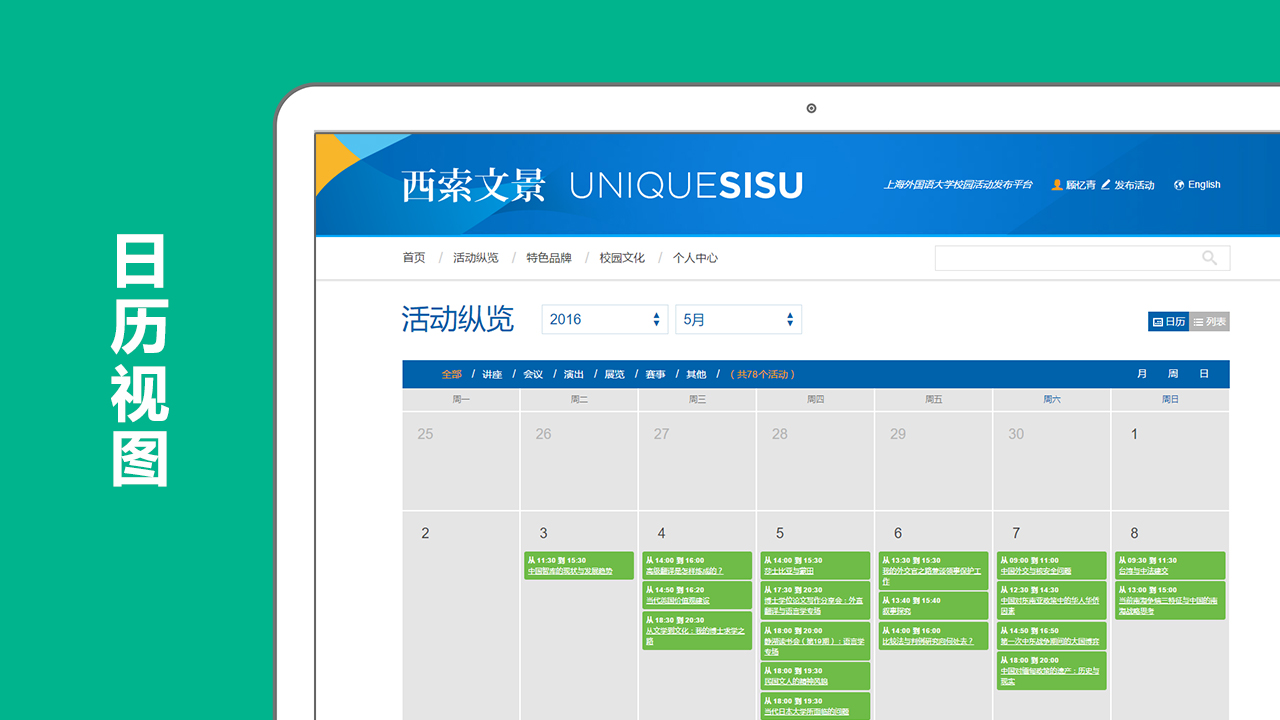Open the 12:30 to 14:30 event on day 7
The height and width of the screenshot is (720, 1280).
(x=1051, y=601)
